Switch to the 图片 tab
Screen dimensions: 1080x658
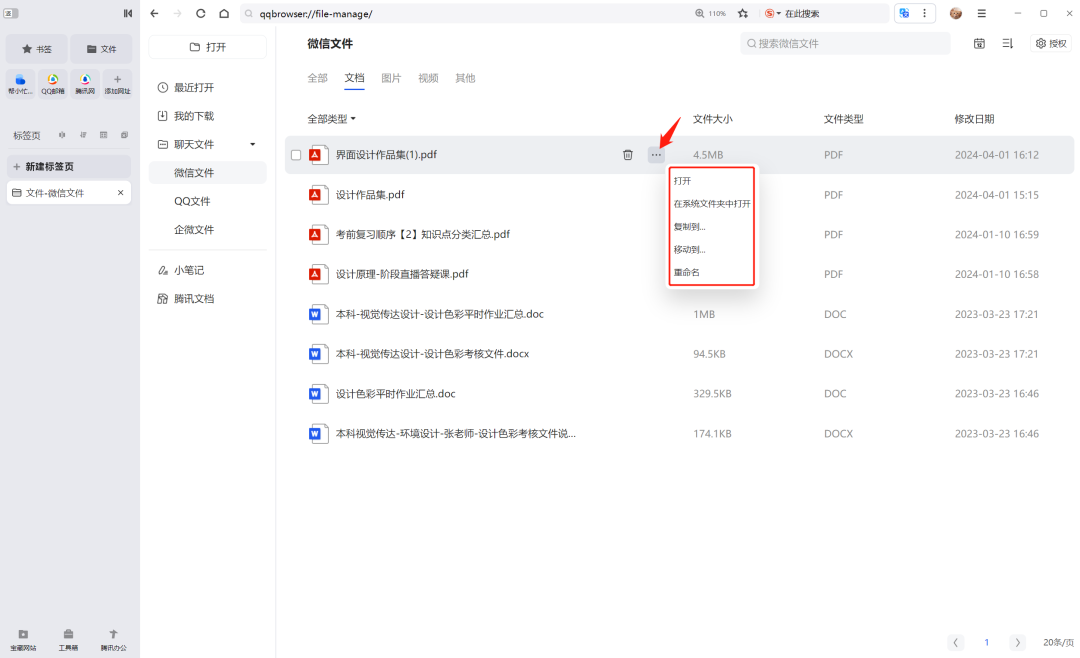(x=391, y=78)
